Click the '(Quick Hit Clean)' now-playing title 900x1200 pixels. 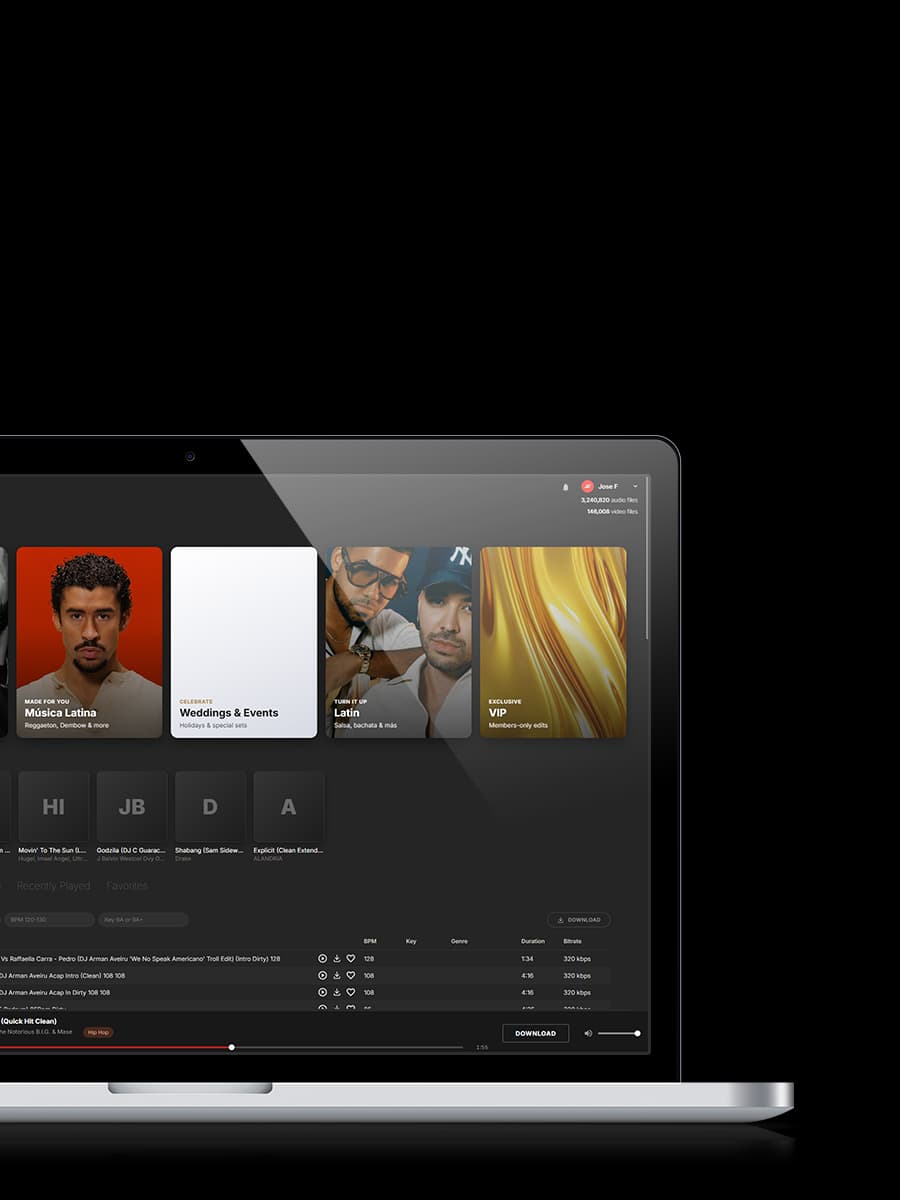(29, 1021)
